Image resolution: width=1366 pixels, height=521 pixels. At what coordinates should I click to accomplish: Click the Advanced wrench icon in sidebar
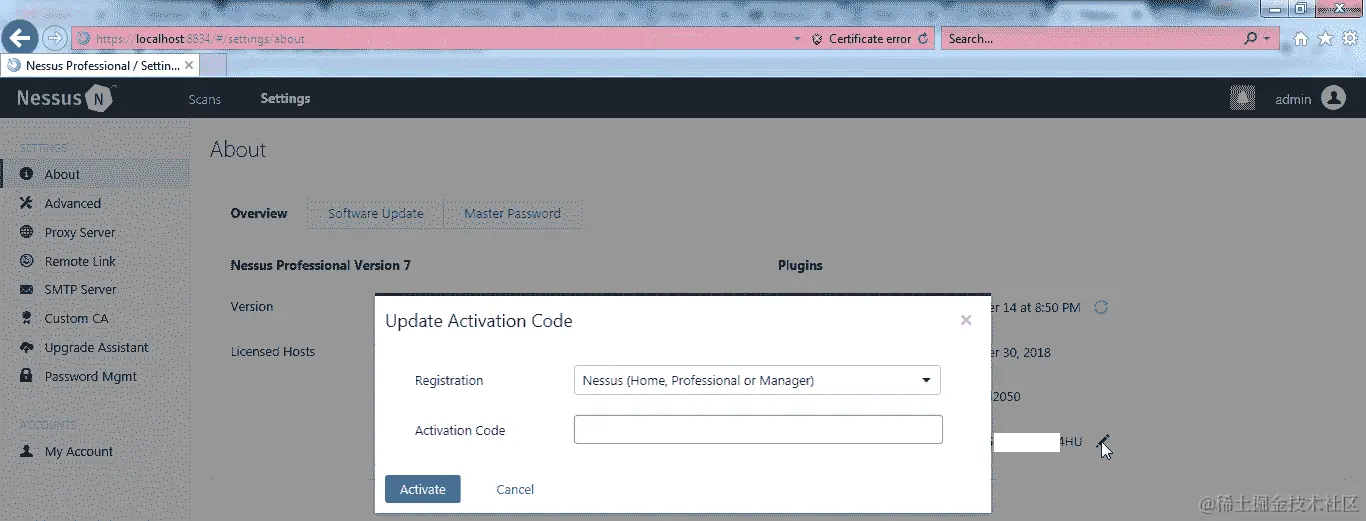point(26,203)
